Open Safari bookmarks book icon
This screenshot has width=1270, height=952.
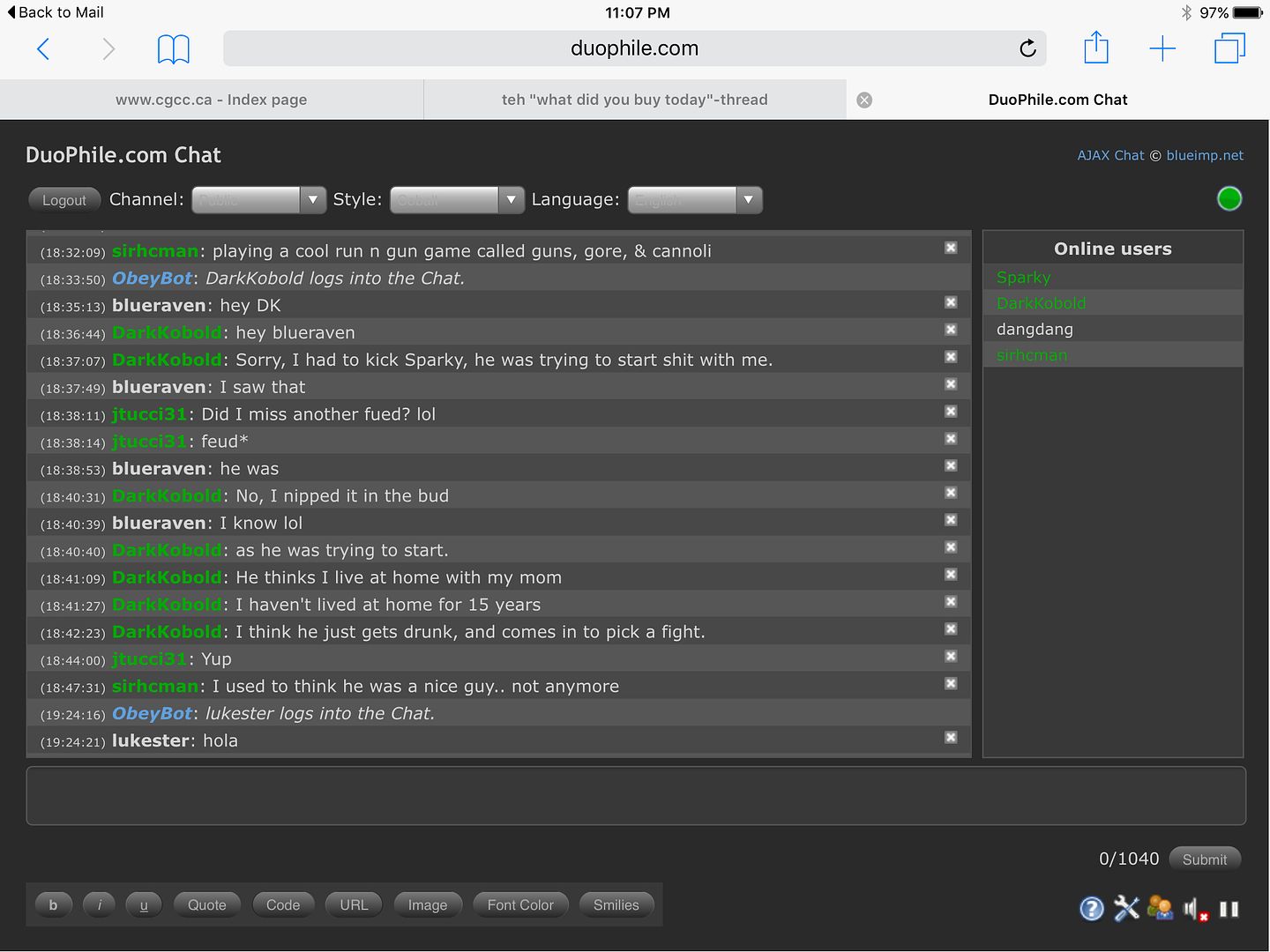pyautogui.click(x=173, y=49)
